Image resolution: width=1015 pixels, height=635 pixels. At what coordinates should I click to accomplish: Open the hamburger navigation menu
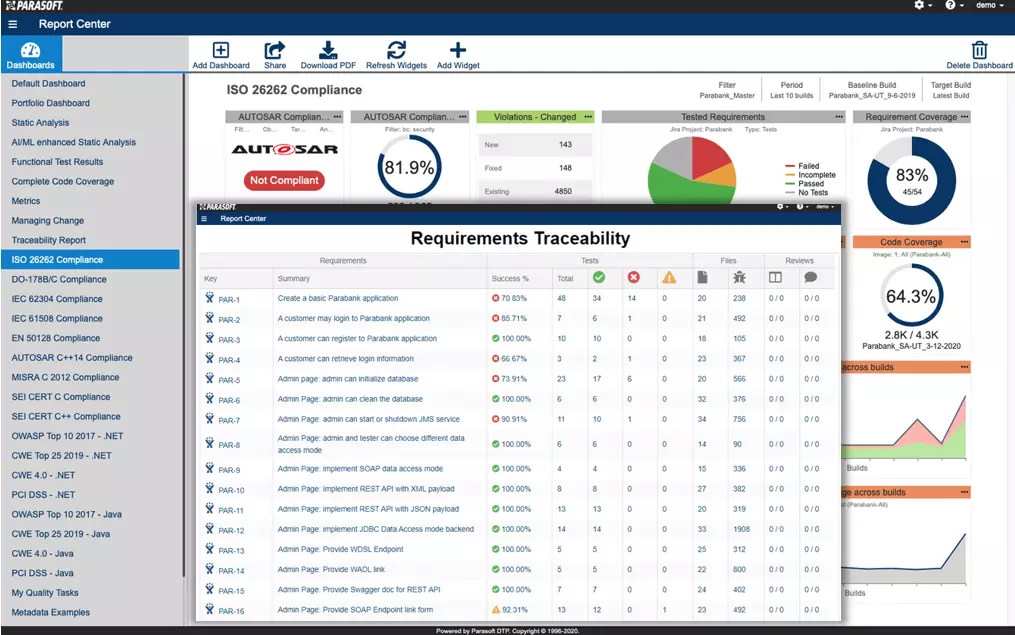[12, 25]
